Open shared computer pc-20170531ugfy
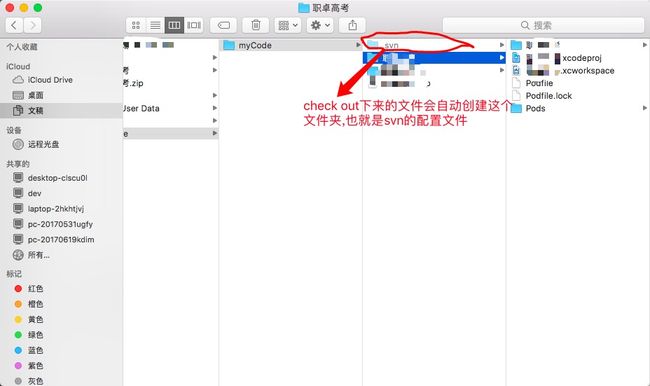650x386 pixels. 60,224
